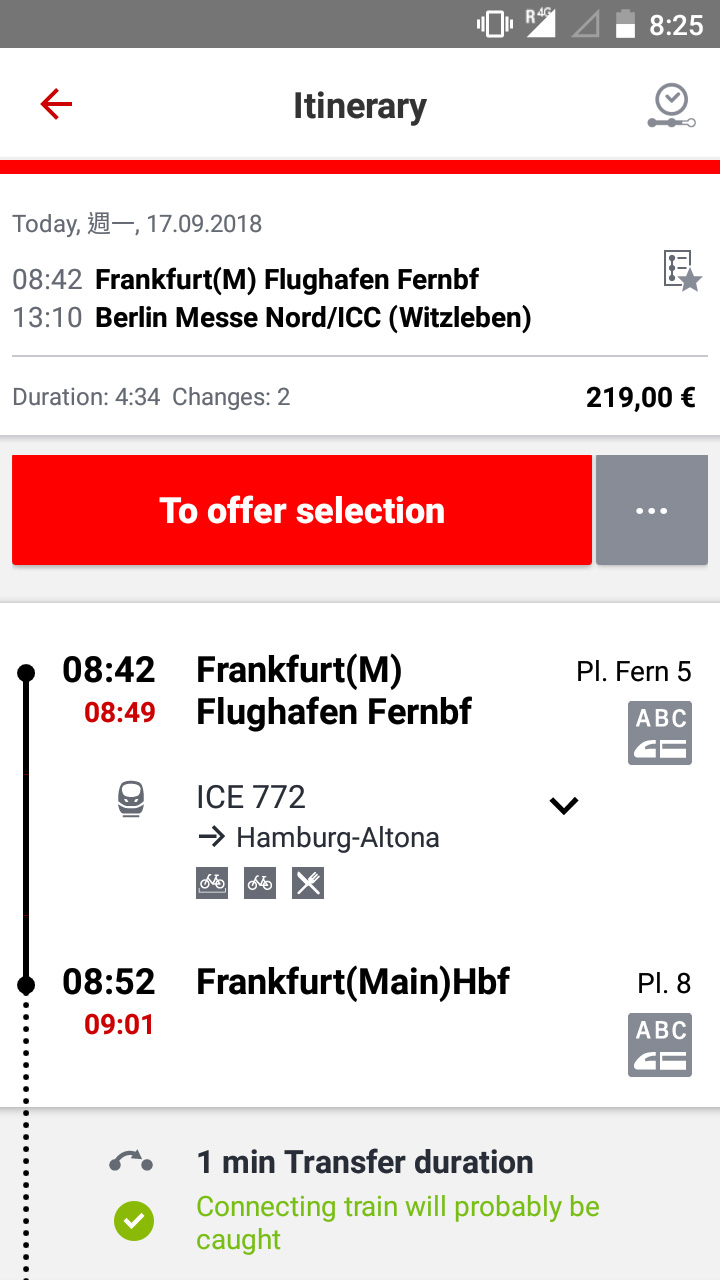Tap coach sequence icon for Pl. Fern 5
The width and height of the screenshot is (720, 1280).
click(x=659, y=733)
